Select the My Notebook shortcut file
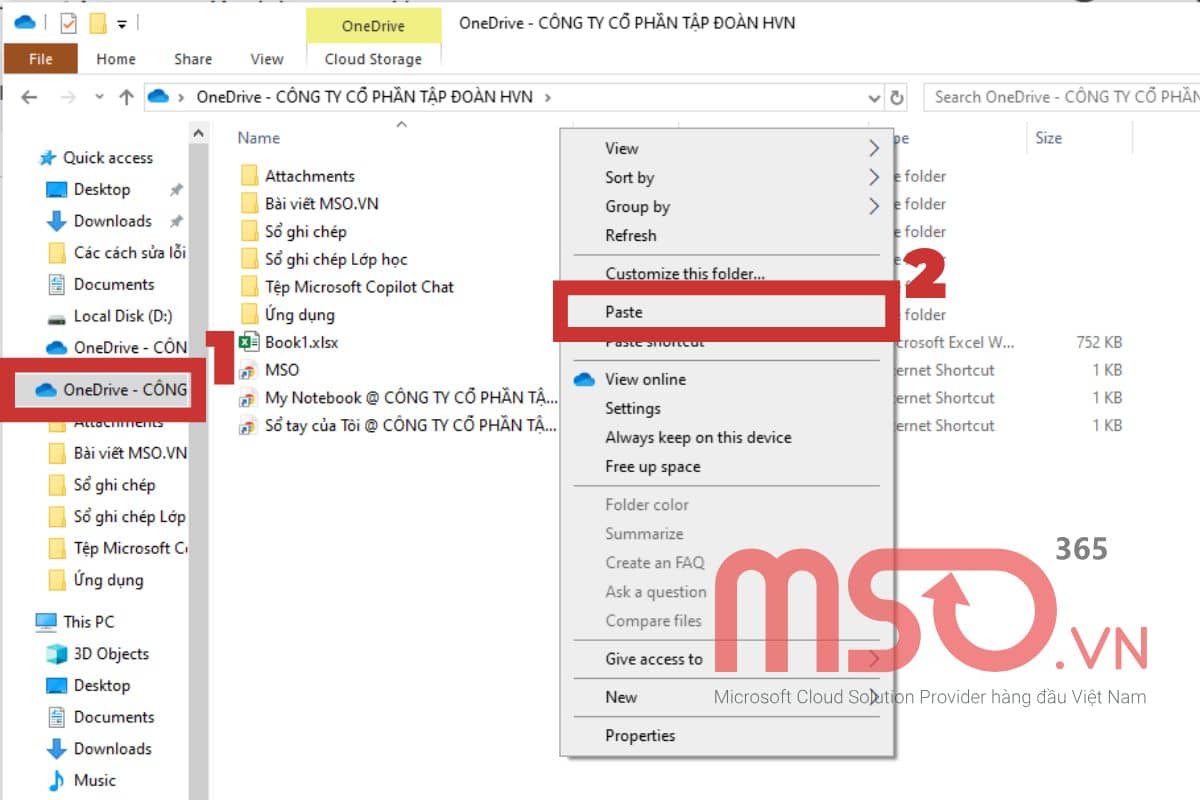 click(411, 398)
